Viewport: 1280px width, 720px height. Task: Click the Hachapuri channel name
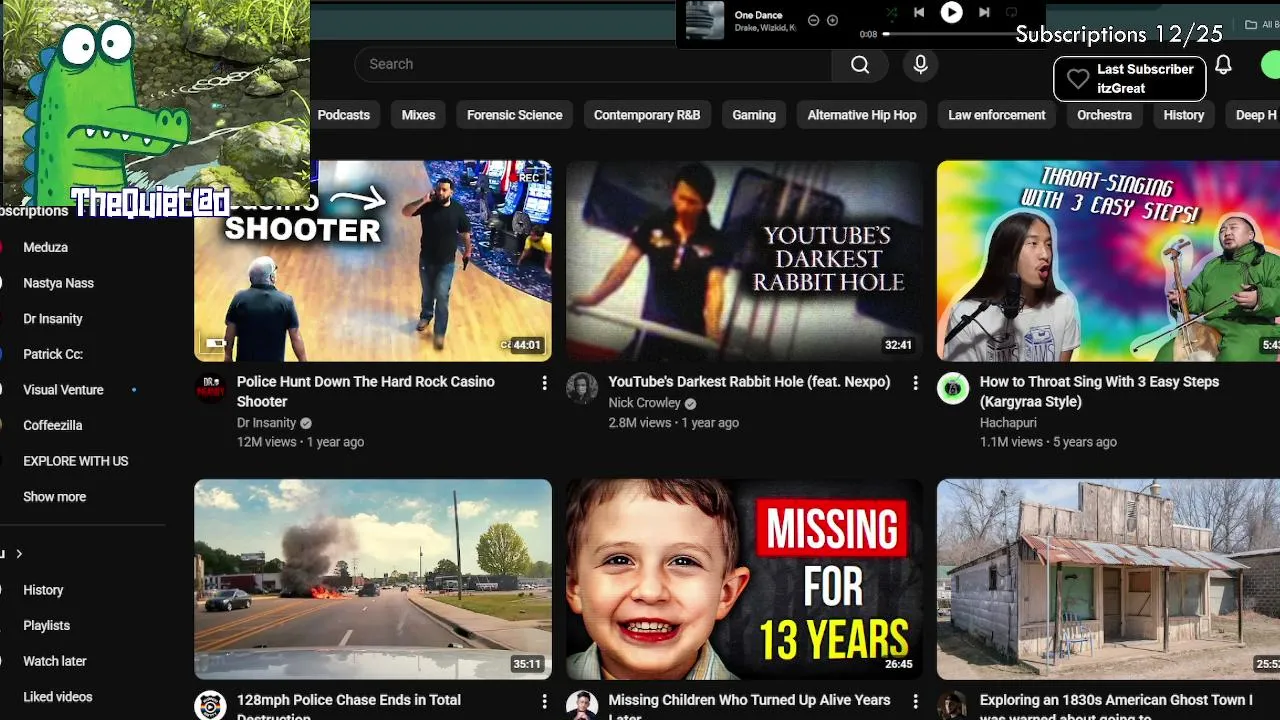[1008, 423]
